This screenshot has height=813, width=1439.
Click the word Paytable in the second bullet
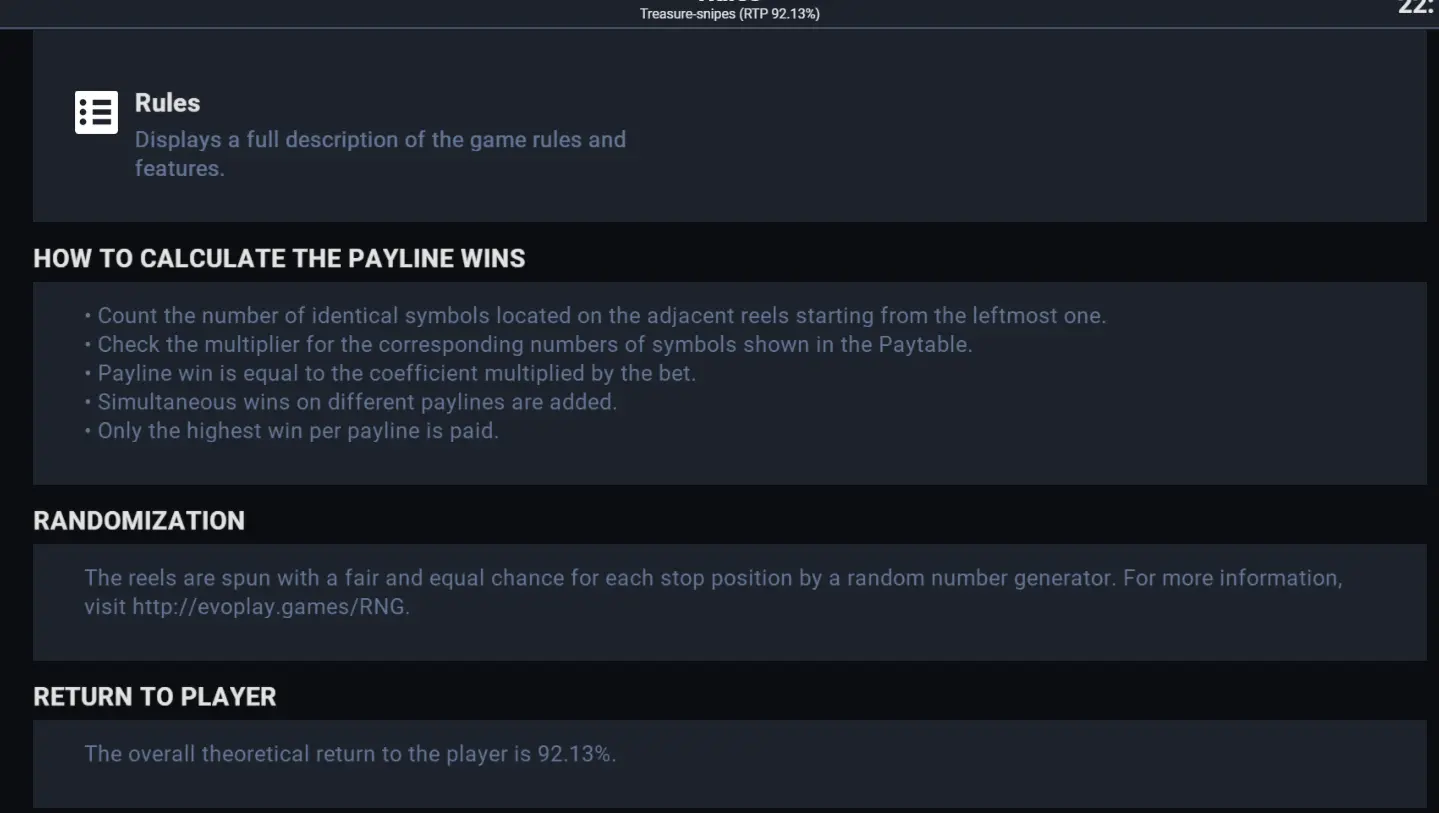[x=924, y=345]
